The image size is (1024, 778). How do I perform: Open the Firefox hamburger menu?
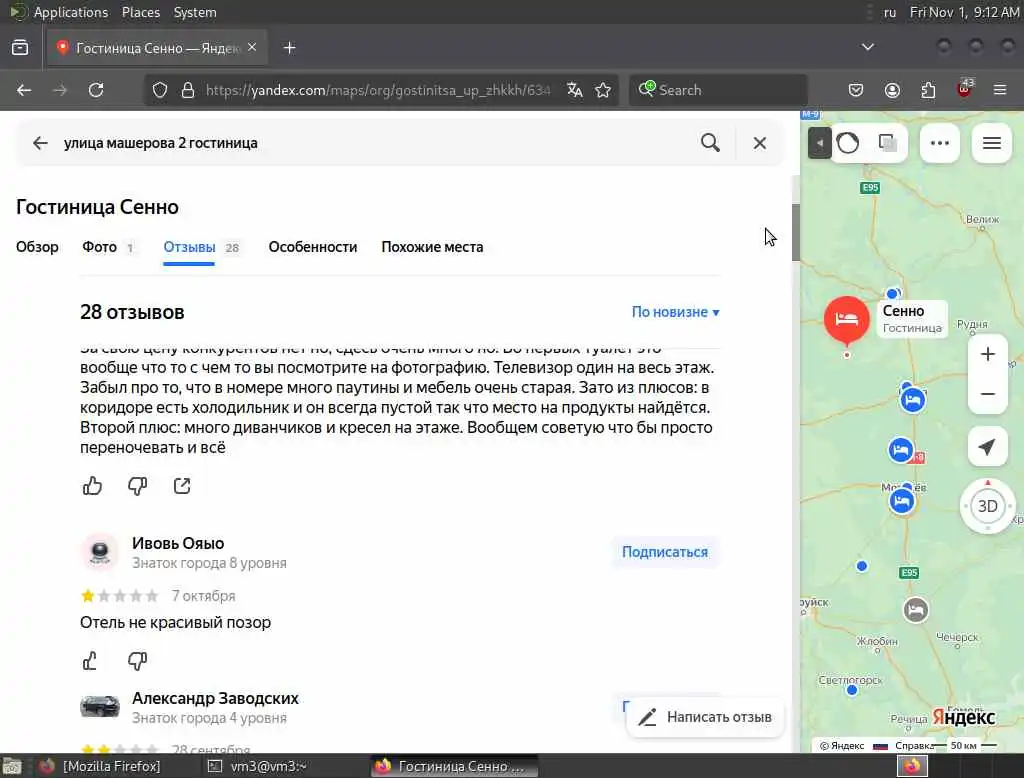tap(1000, 90)
